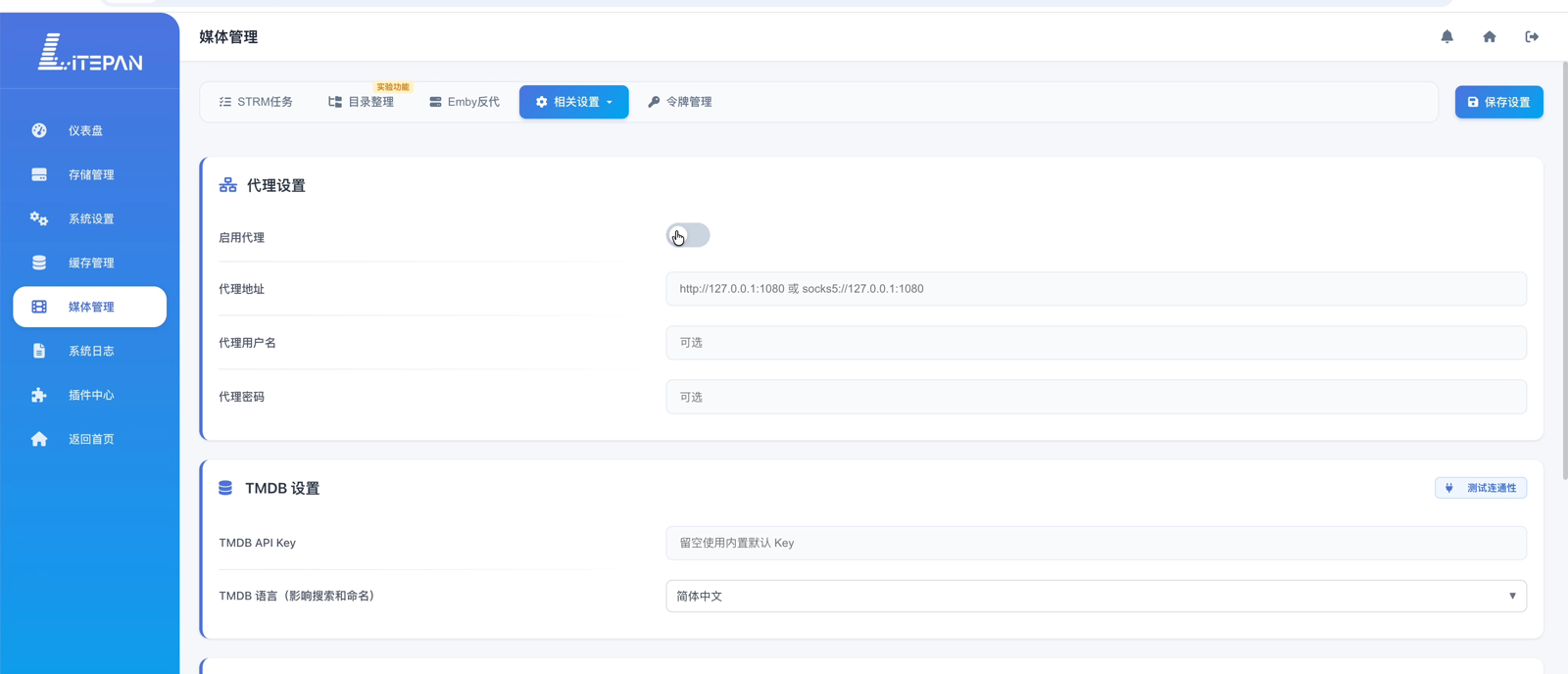Click the 代理设置 heading text

coord(276,185)
